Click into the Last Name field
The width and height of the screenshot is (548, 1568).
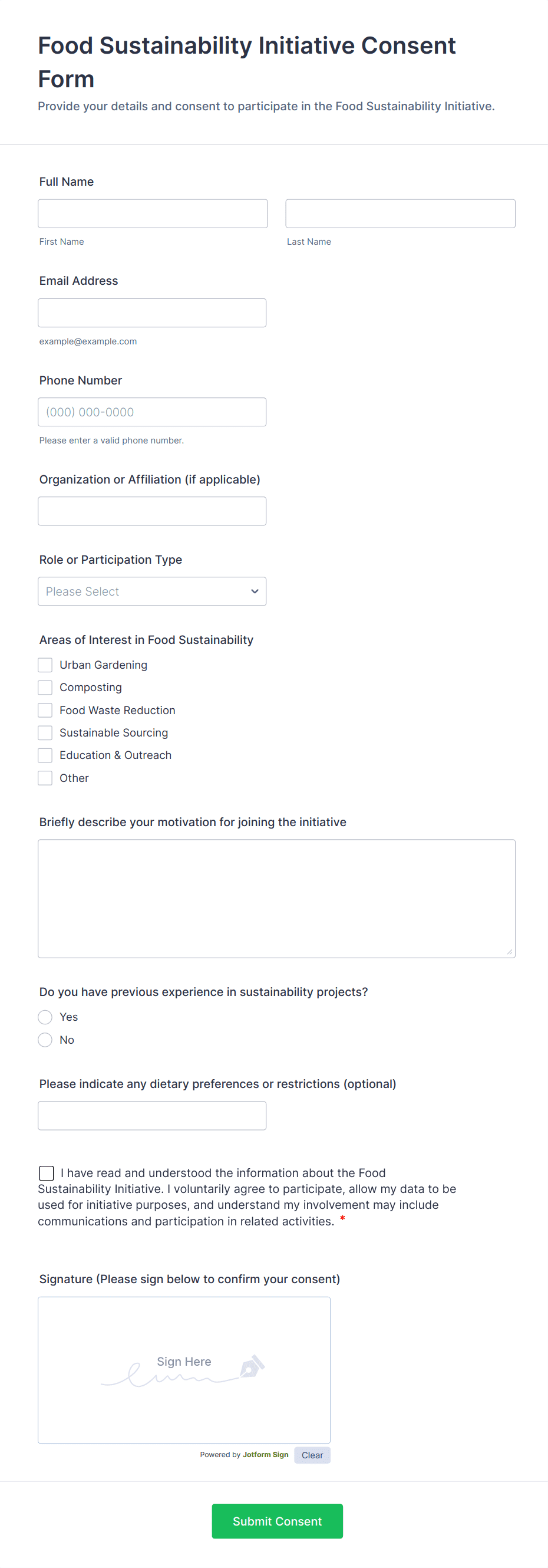(400, 213)
